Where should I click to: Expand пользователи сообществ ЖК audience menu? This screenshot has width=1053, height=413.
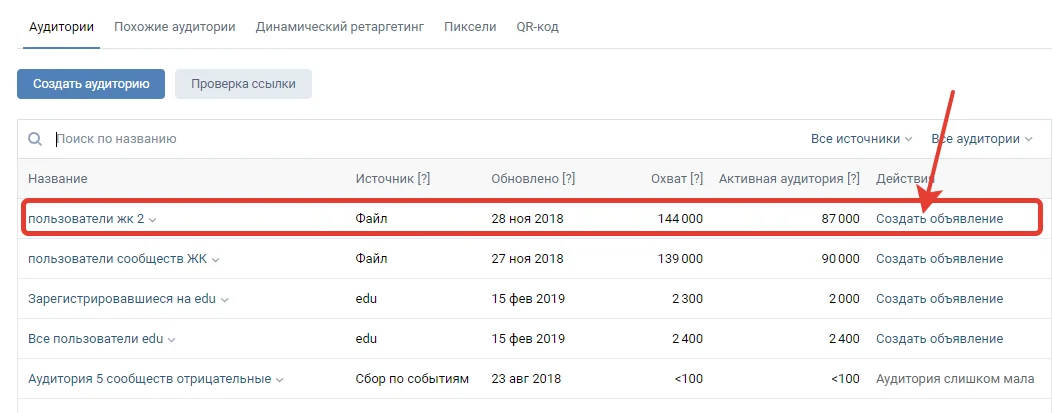[215, 259]
